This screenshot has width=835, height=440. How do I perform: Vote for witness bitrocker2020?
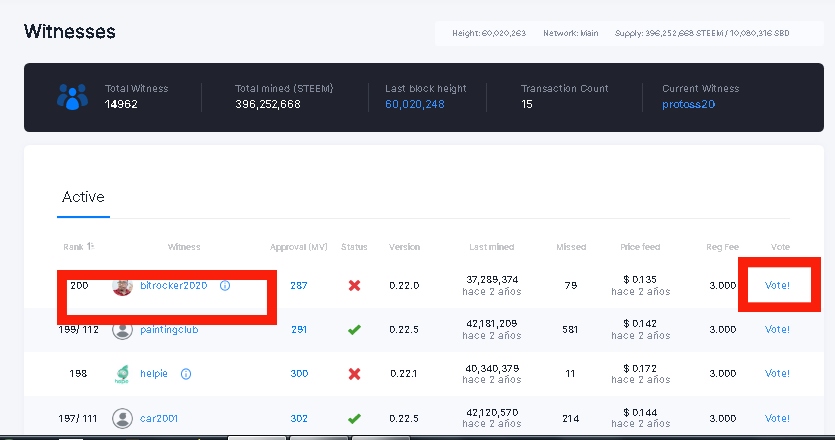tap(777, 286)
